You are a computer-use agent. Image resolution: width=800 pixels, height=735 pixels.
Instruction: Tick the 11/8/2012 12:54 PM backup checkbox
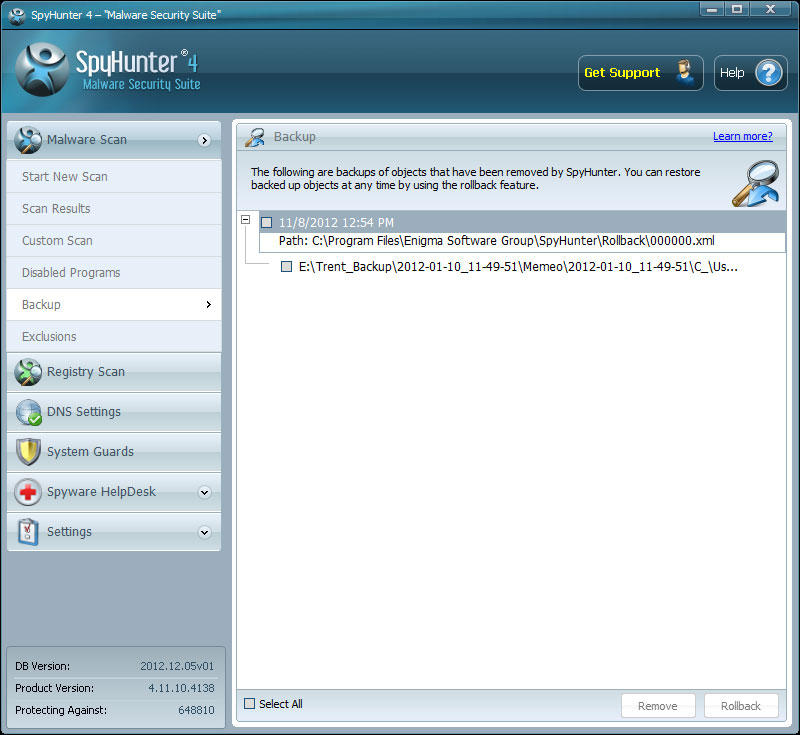point(266,222)
